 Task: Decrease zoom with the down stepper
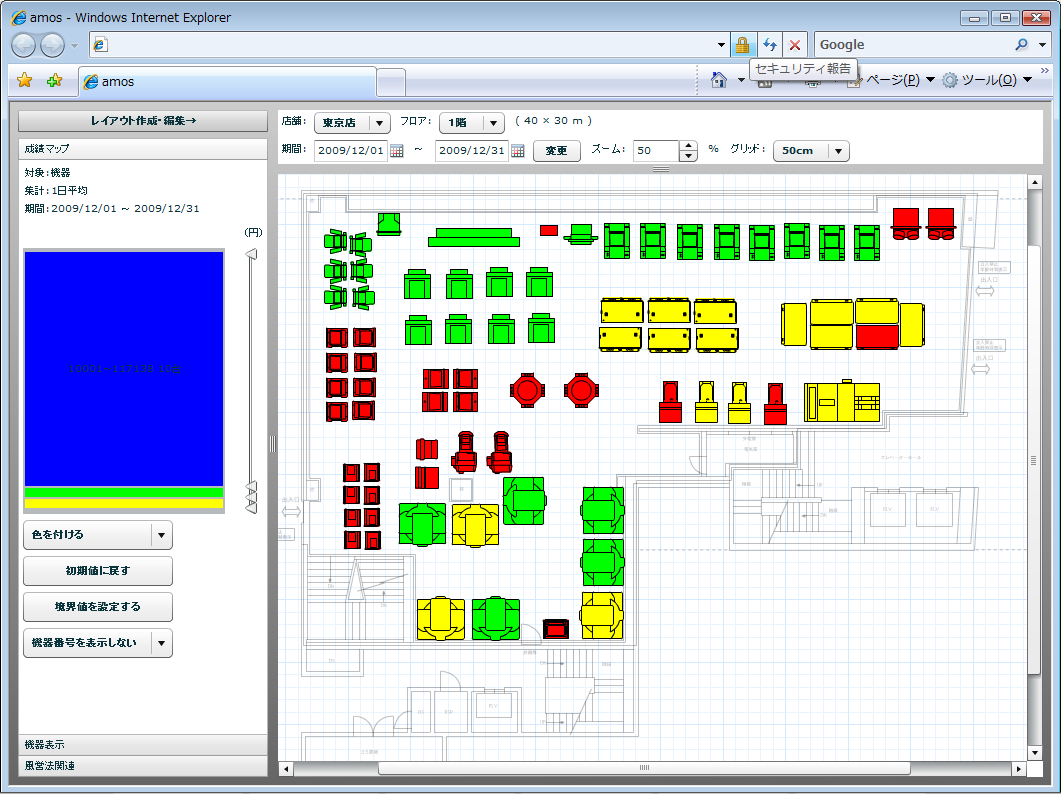click(687, 156)
